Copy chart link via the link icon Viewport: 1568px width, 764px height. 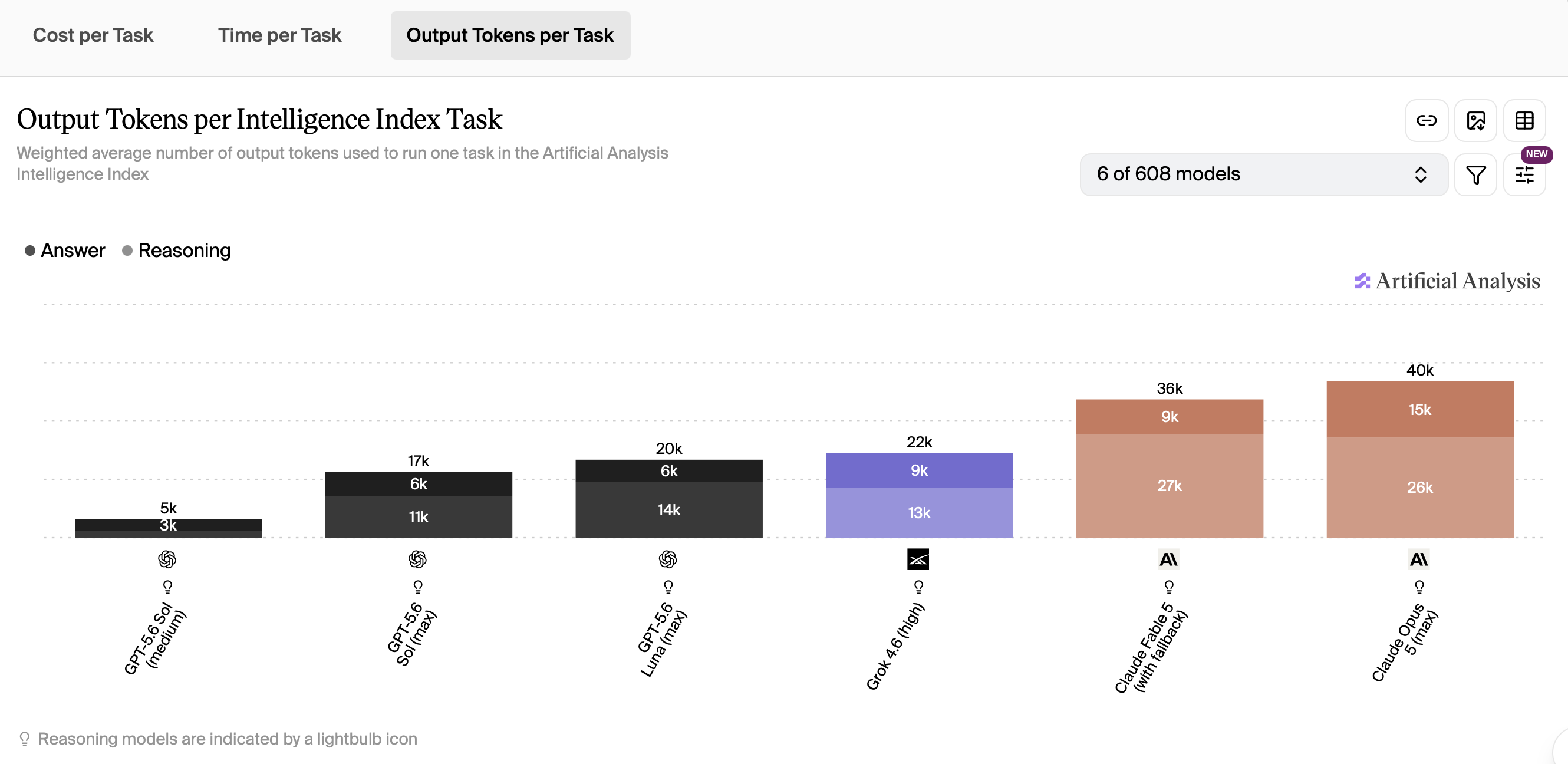tap(1426, 120)
